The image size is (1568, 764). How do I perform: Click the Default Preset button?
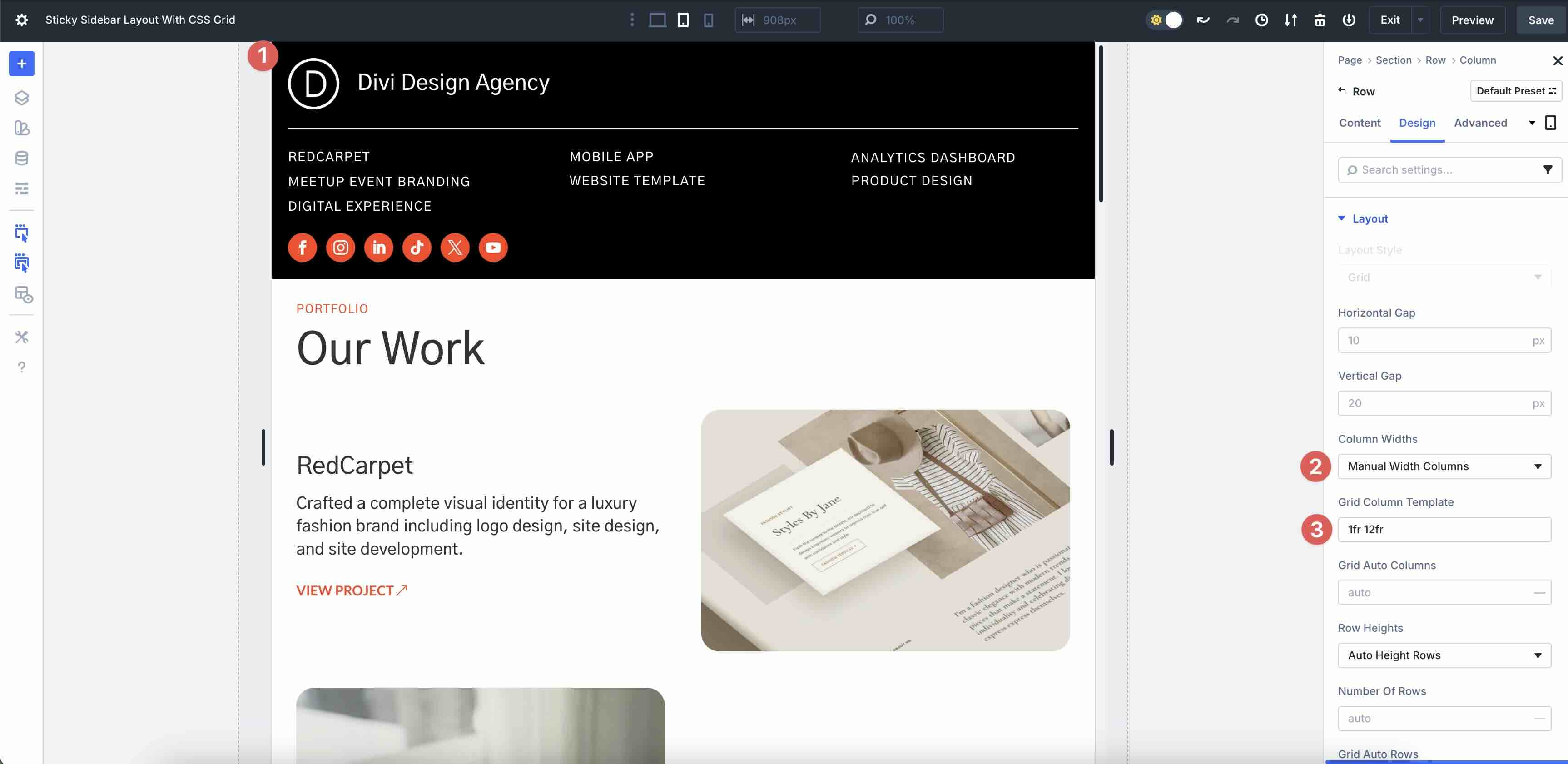[x=1515, y=91]
